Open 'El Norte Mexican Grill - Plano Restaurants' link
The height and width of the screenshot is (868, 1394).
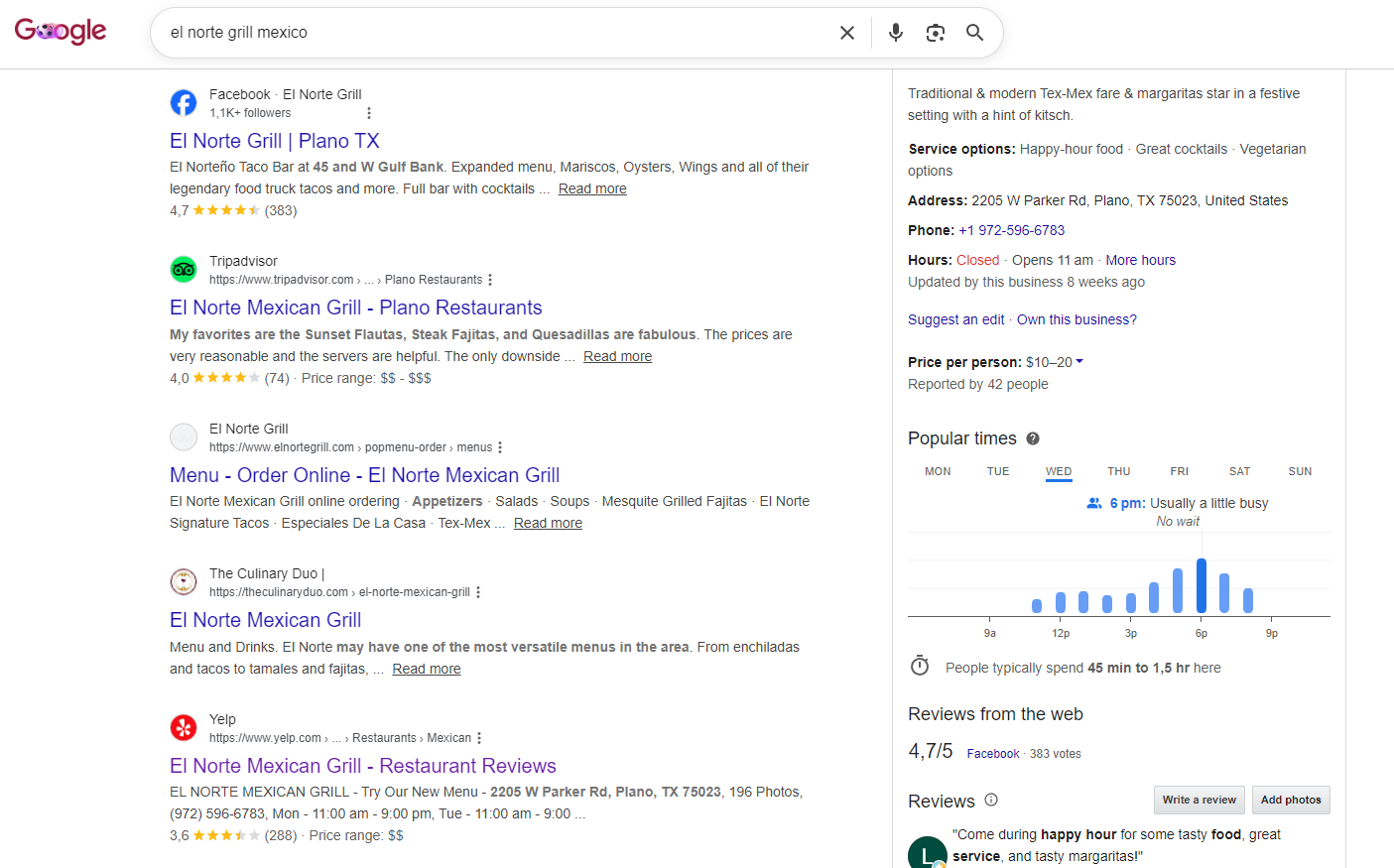pos(356,308)
